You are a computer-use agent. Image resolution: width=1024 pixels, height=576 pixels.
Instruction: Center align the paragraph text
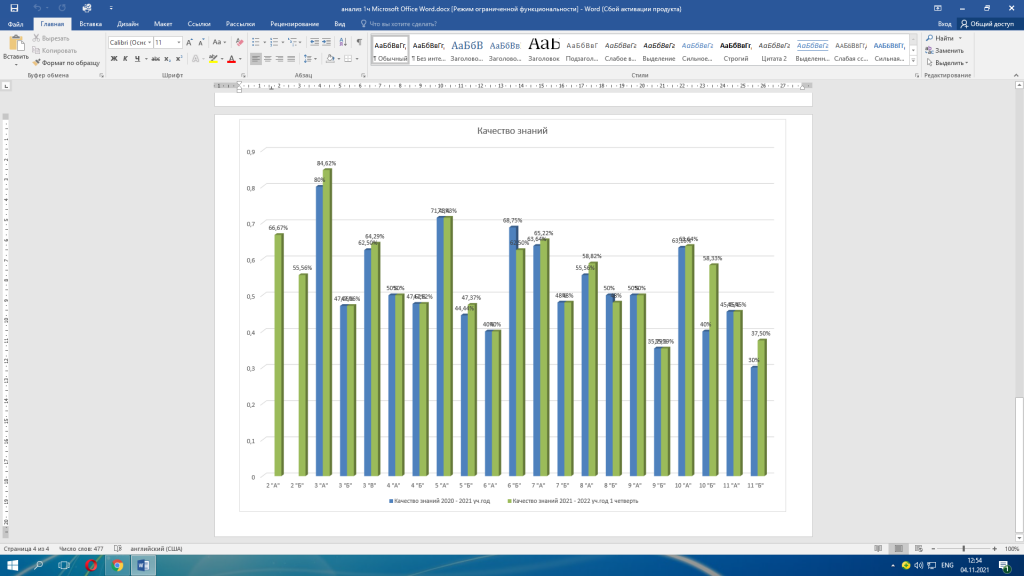click(270, 59)
